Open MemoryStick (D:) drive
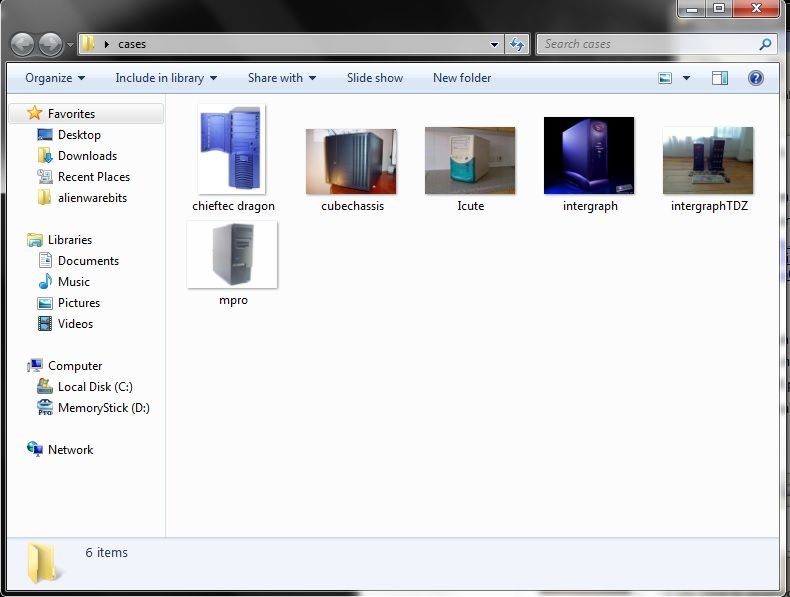This screenshot has width=790, height=597. click(x=104, y=408)
